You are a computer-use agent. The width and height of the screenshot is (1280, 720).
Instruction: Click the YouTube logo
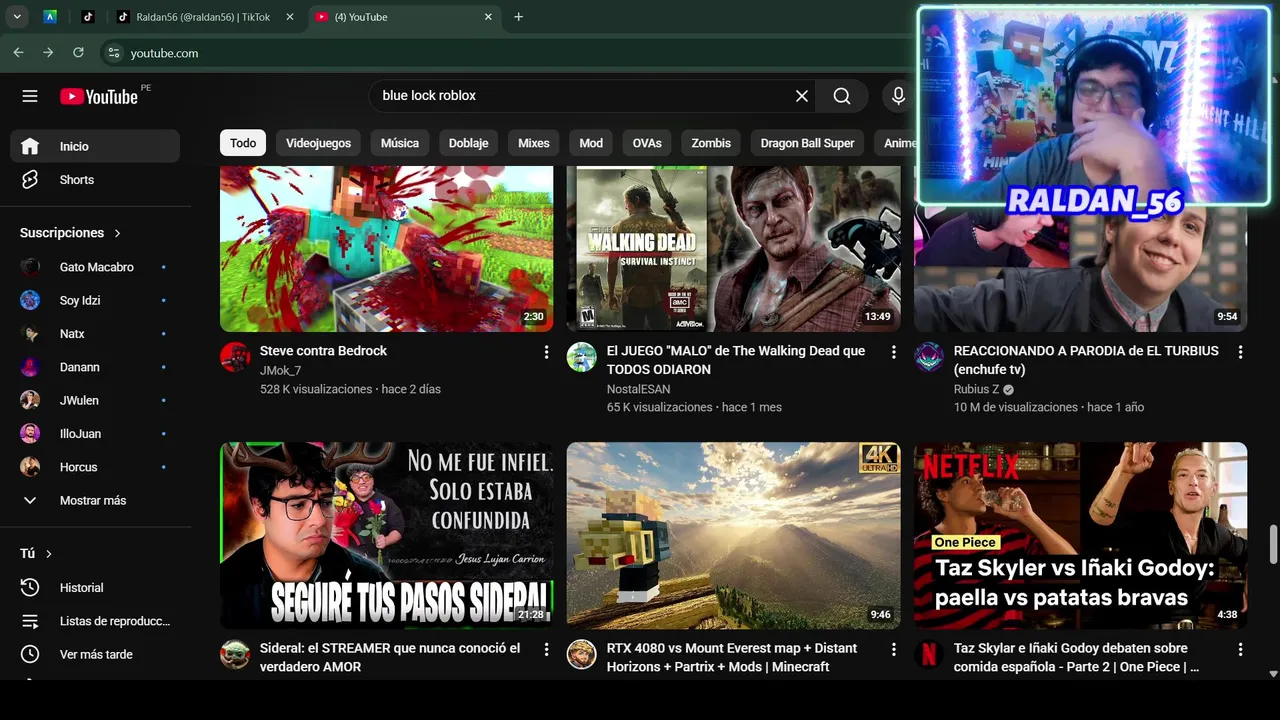pyautogui.click(x=99, y=96)
